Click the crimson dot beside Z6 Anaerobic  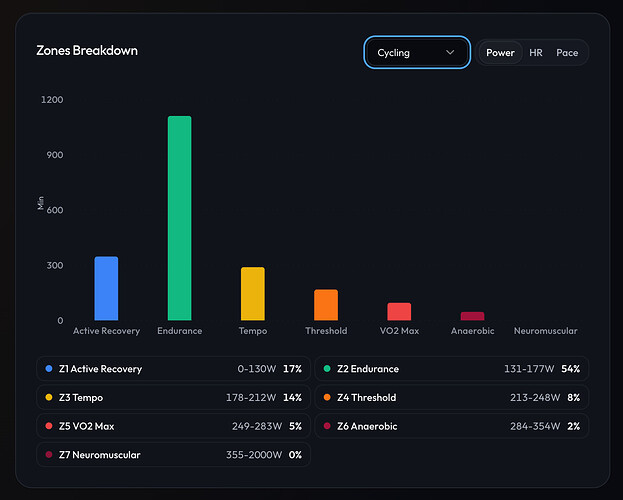click(327, 426)
